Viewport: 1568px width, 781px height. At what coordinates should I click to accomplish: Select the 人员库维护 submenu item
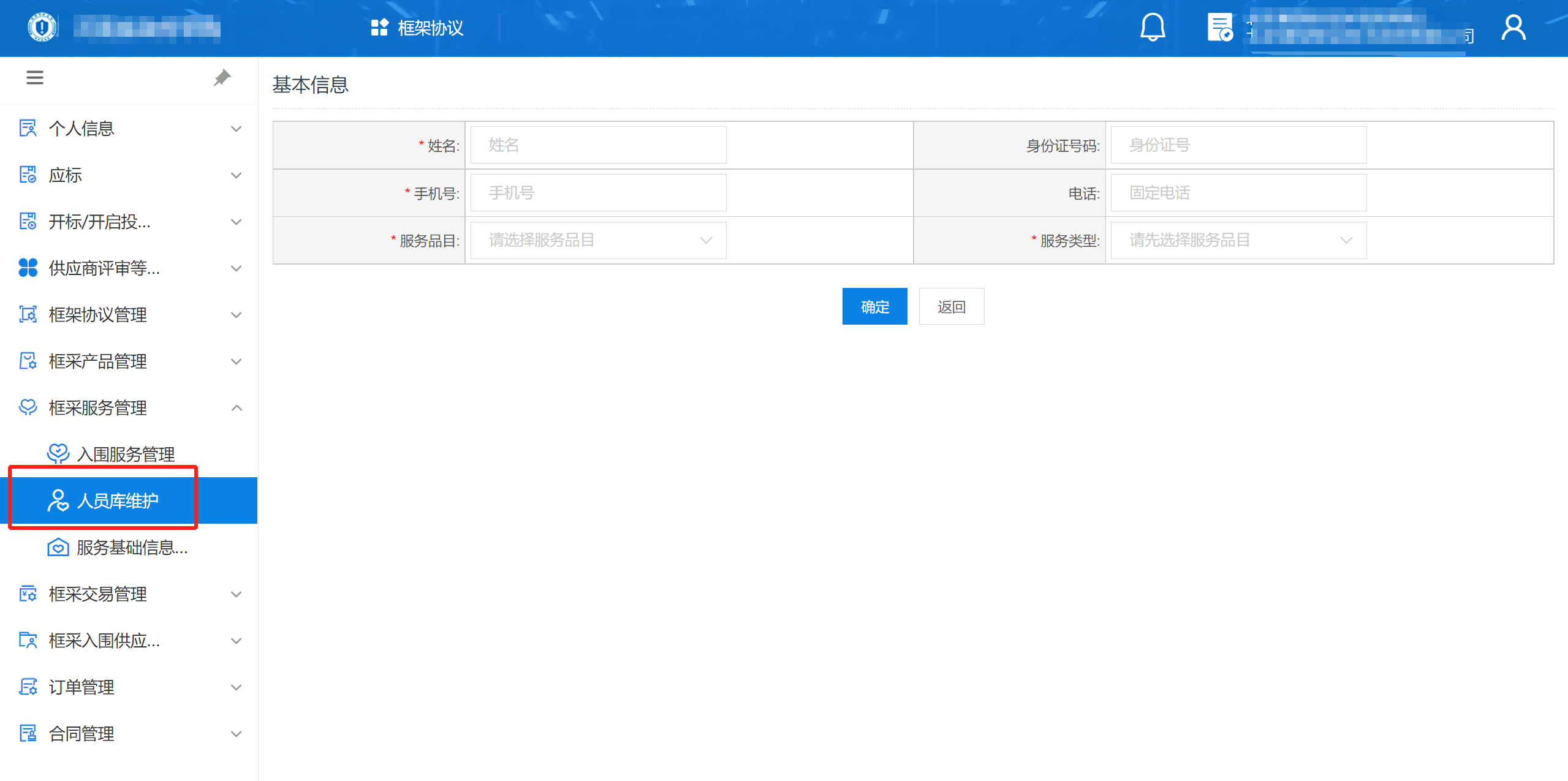129,500
